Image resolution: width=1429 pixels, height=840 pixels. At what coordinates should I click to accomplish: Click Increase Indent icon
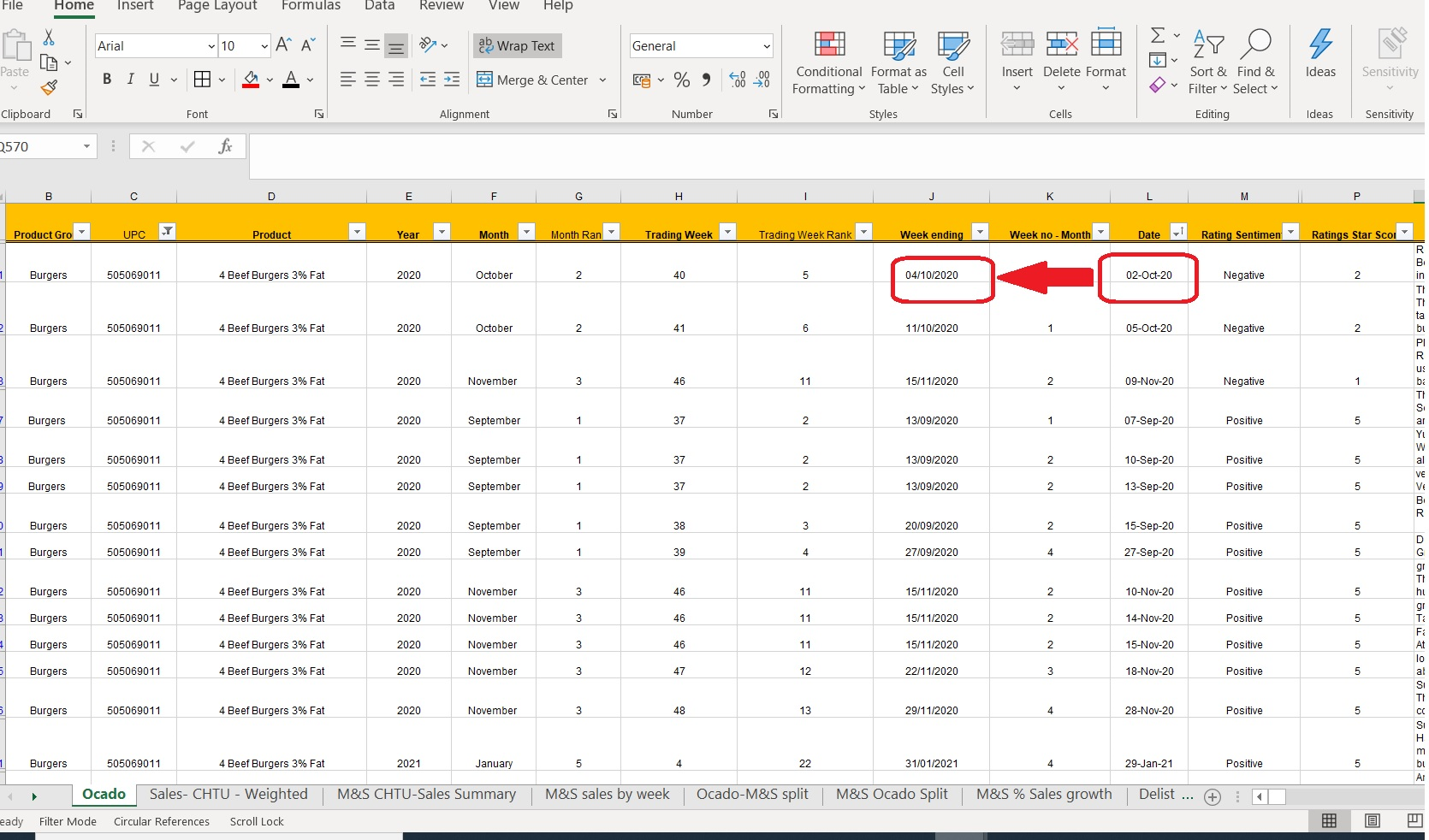click(452, 80)
